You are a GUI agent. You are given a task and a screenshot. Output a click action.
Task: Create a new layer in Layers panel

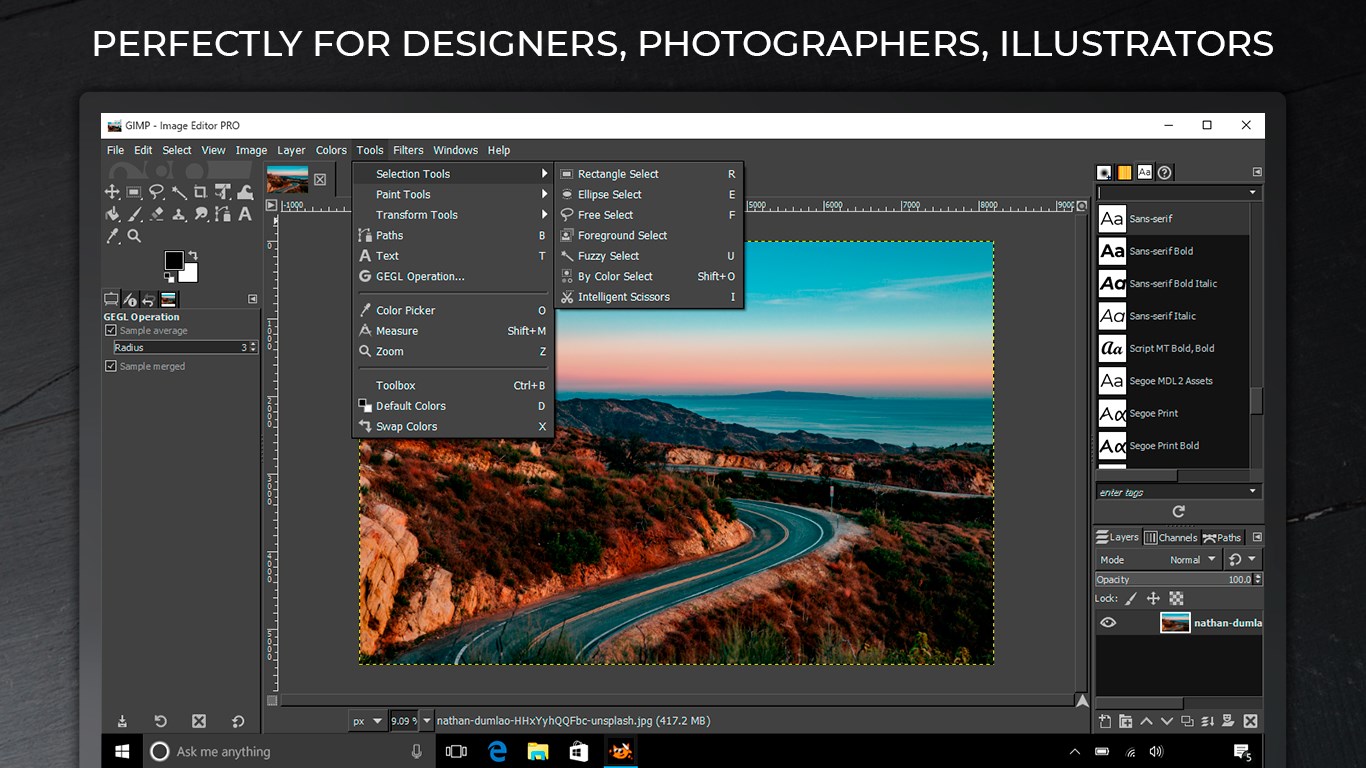(x=1104, y=721)
